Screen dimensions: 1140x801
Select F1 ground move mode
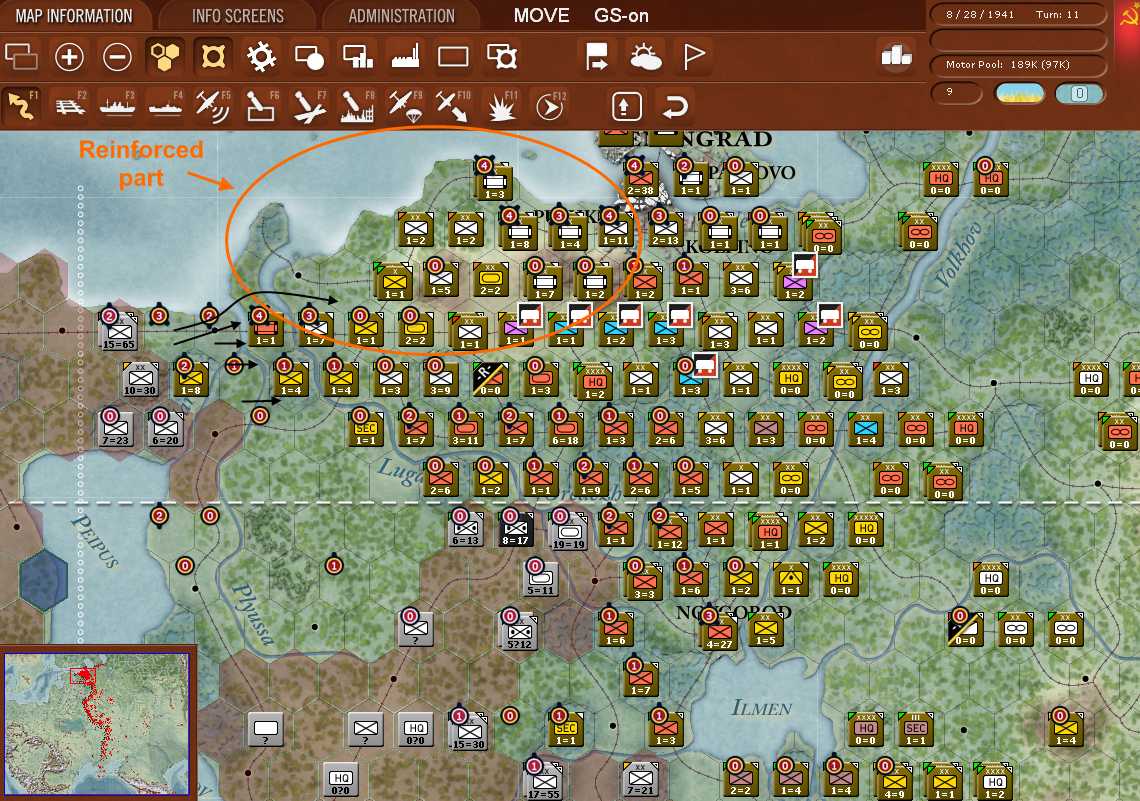(21, 106)
